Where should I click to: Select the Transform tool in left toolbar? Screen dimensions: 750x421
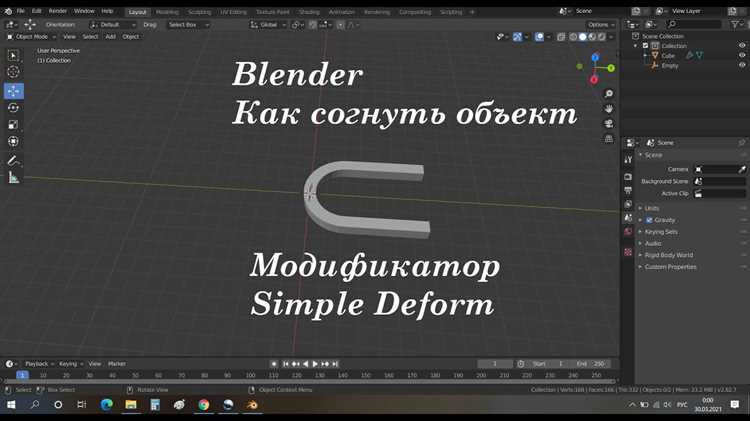pyautogui.click(x=13, y=142)
